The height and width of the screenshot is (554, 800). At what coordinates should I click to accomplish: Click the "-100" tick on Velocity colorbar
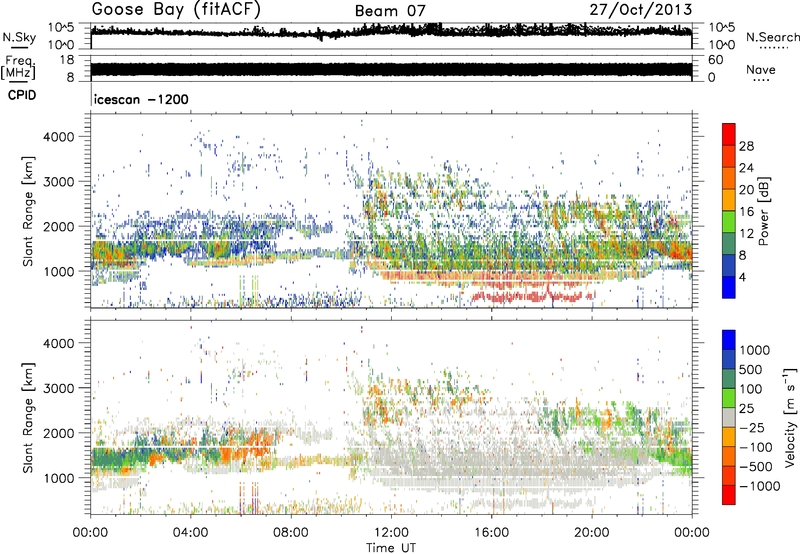(x=758, y=447)
